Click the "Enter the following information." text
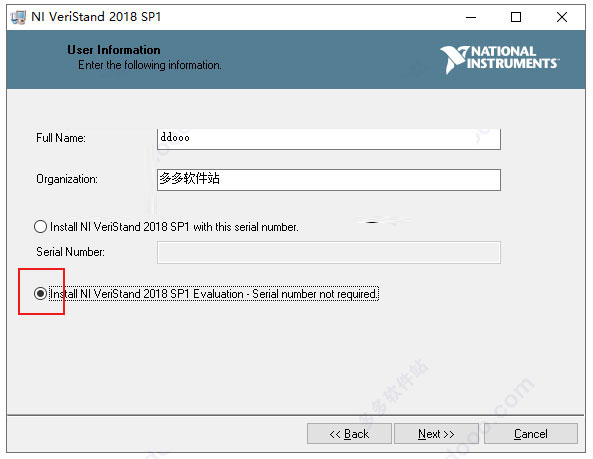 coord(150,65)
